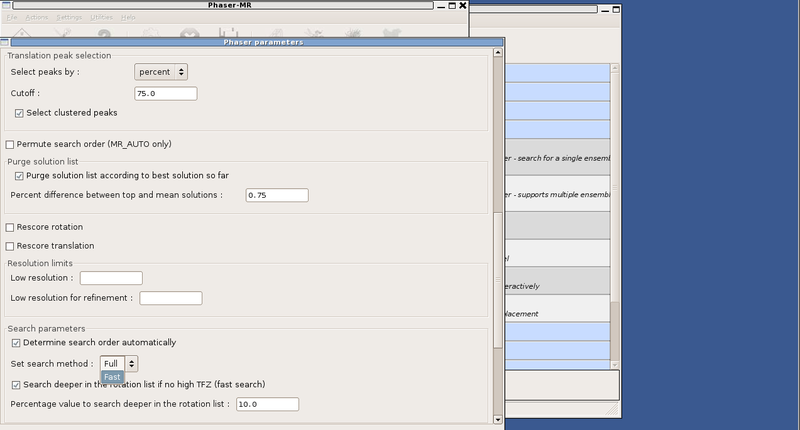Viewport: 800px width, 430px height.
Task: Enable the Rescore rotation checkbox
Action: coord(10,227)
